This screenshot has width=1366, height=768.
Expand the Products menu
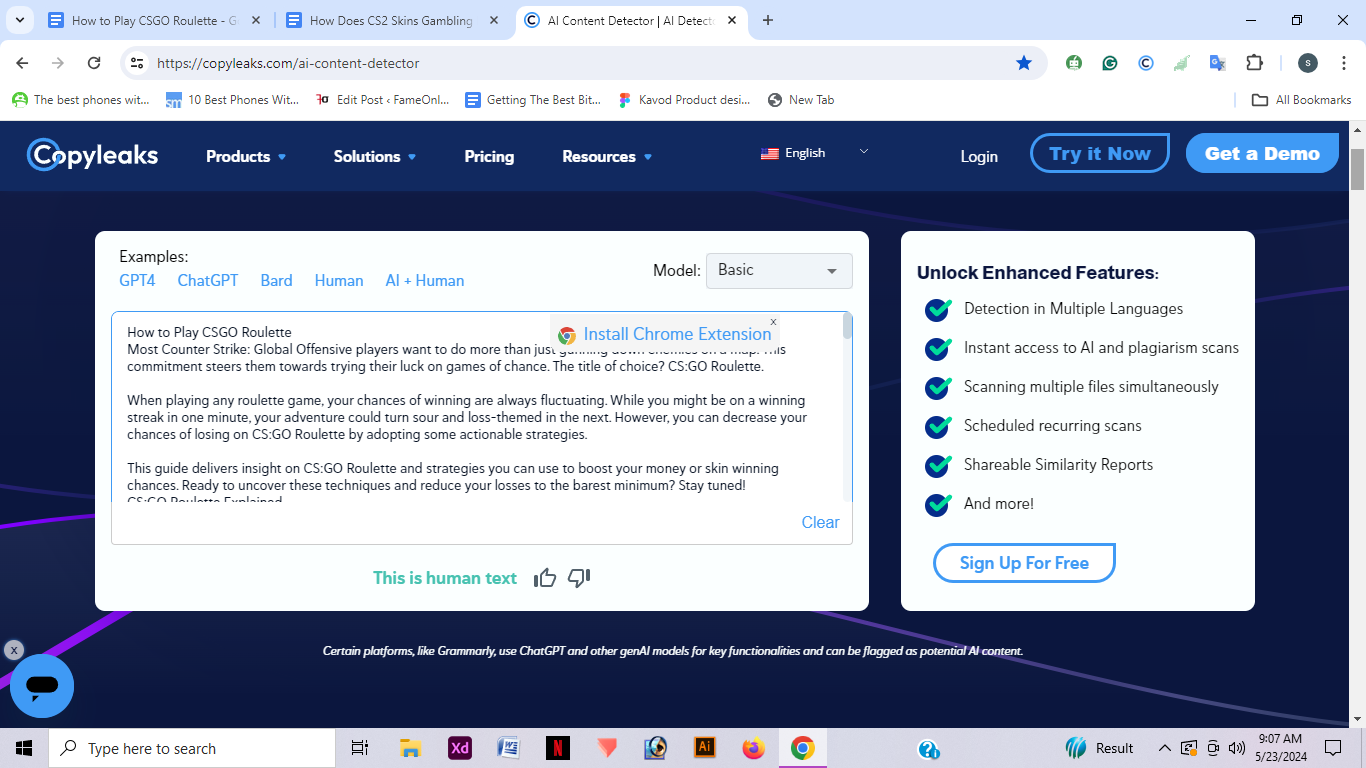[246, 156]
